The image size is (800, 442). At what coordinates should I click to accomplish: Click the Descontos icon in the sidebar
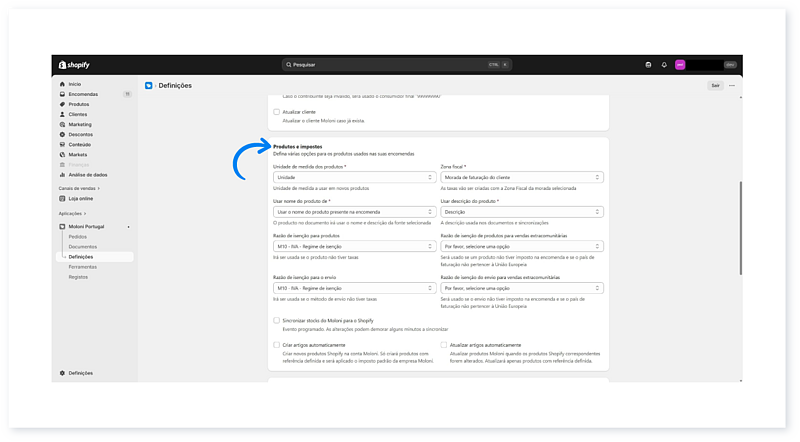point(62,134)
